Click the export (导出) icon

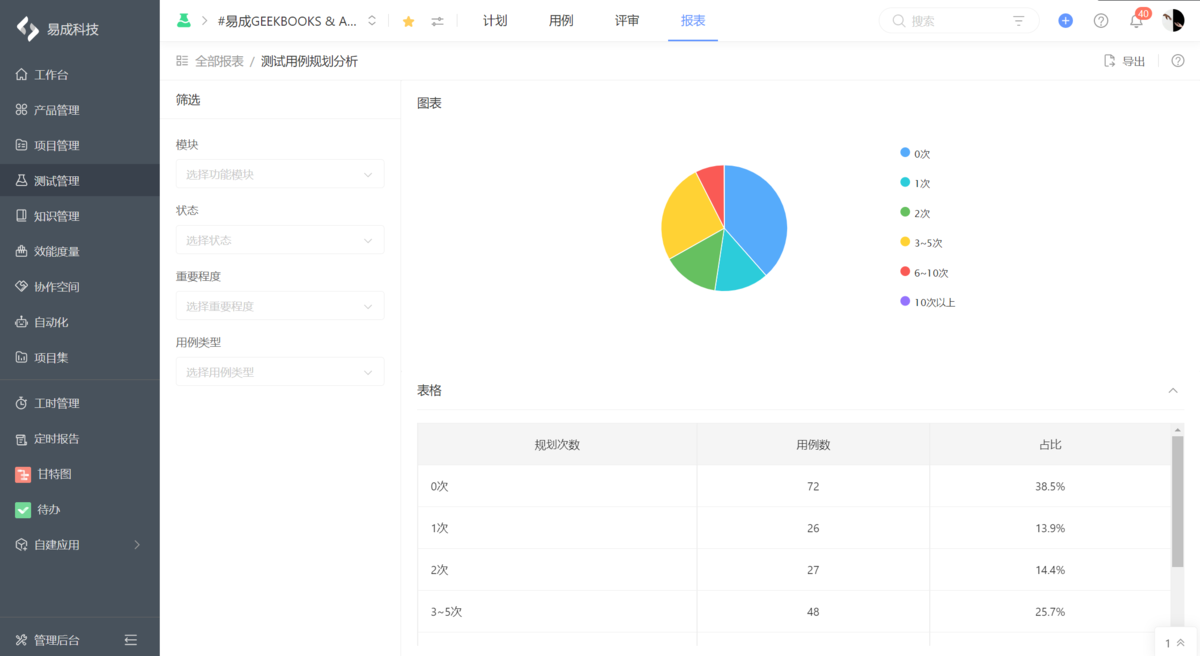point(1112,60)
